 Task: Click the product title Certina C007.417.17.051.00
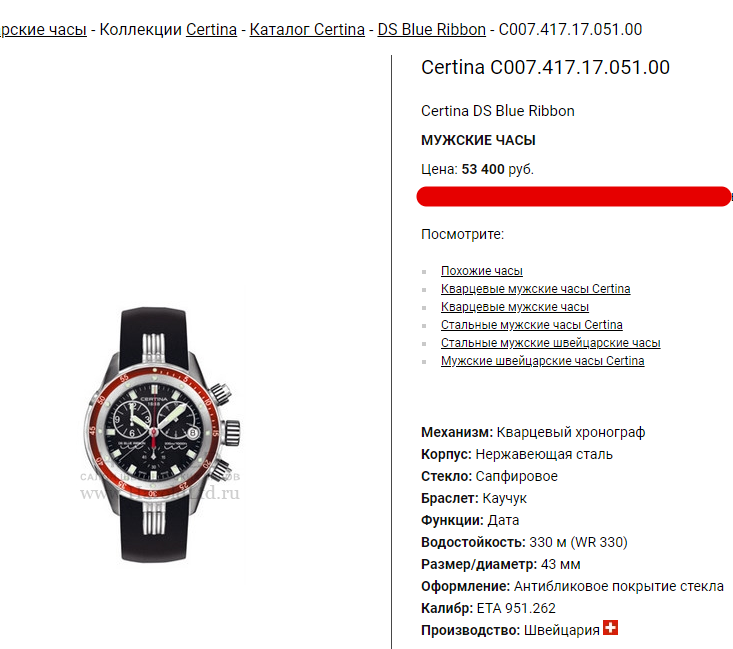point(545,67)
